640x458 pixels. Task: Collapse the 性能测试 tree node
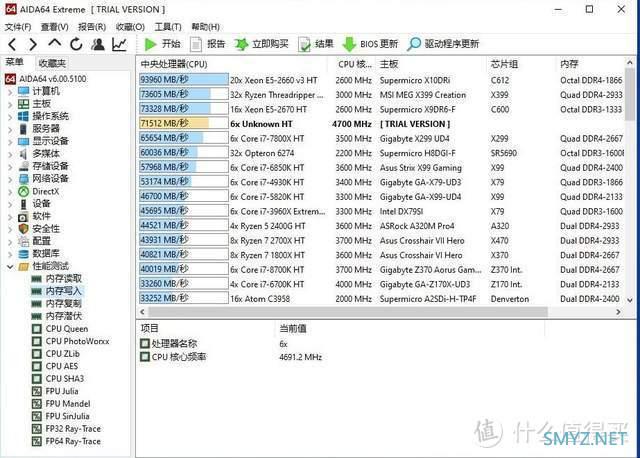(10, 267)
